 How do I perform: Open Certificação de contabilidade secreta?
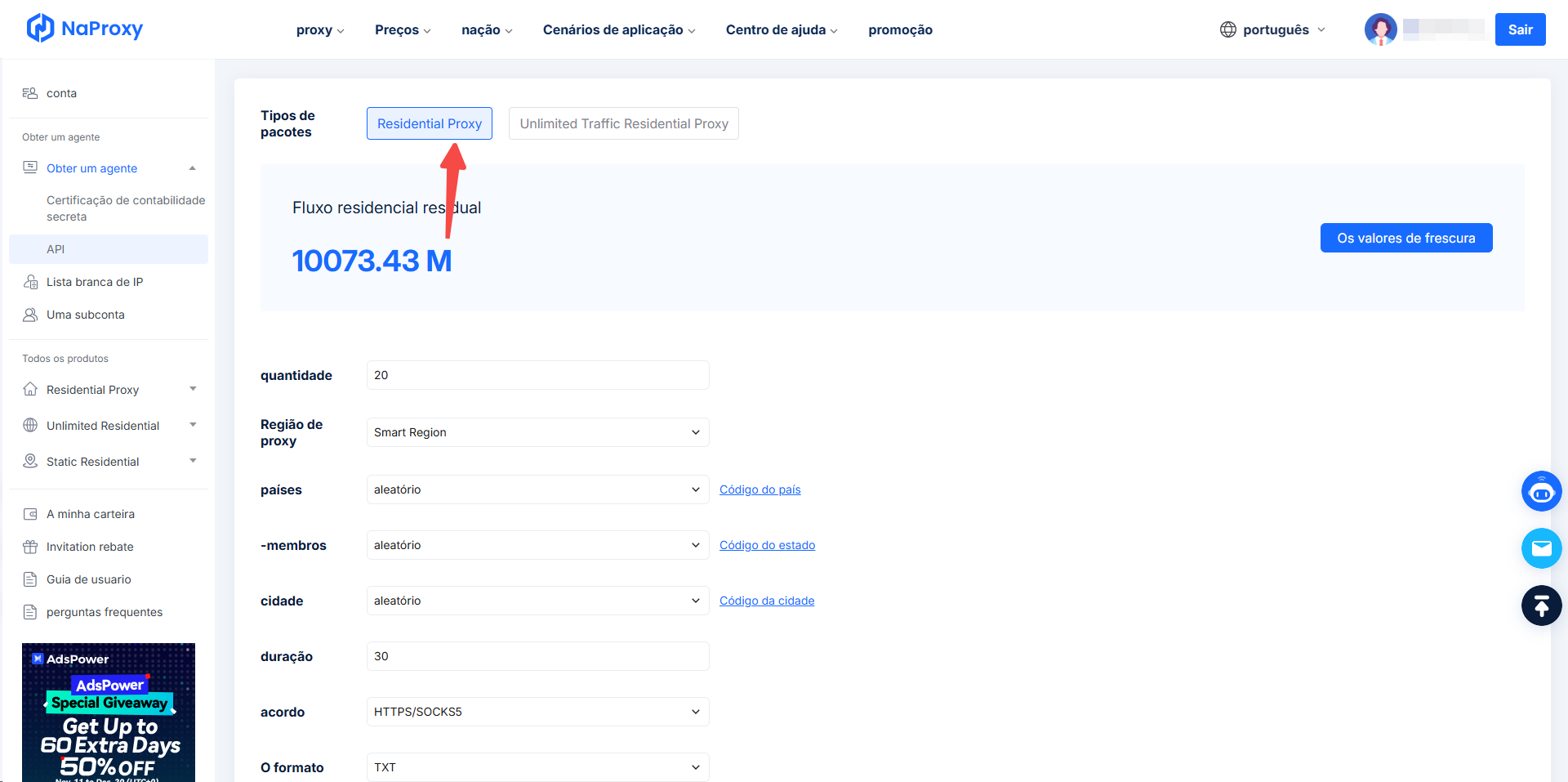click(x=126, y=208)
